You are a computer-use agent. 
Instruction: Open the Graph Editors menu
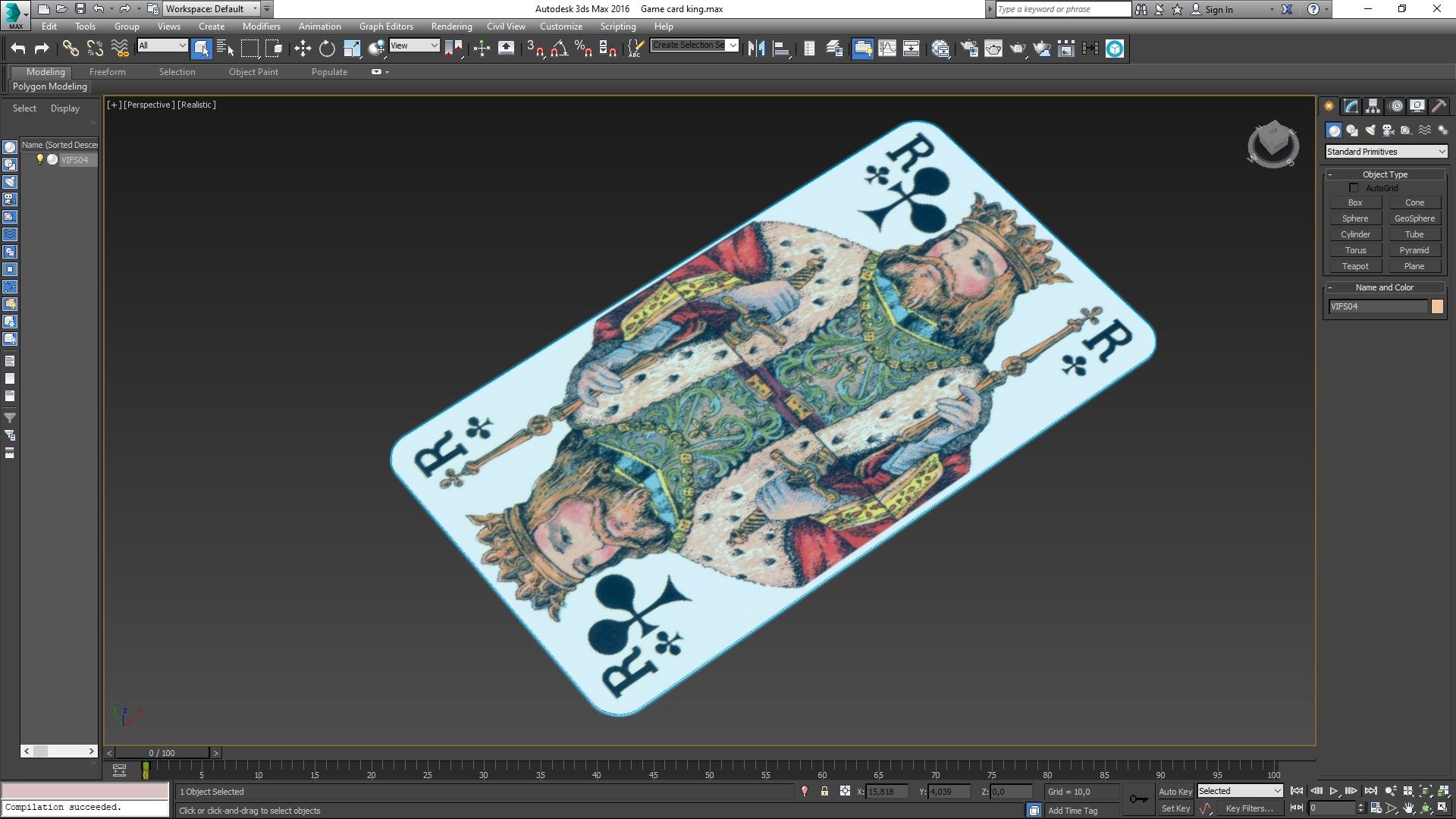point(386,27)
